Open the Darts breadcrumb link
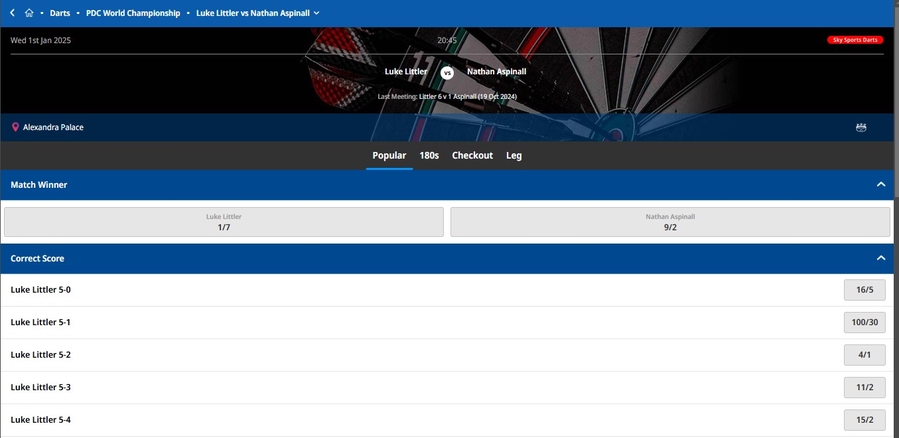This screenshot has height=438, width=899. [60, 13]
